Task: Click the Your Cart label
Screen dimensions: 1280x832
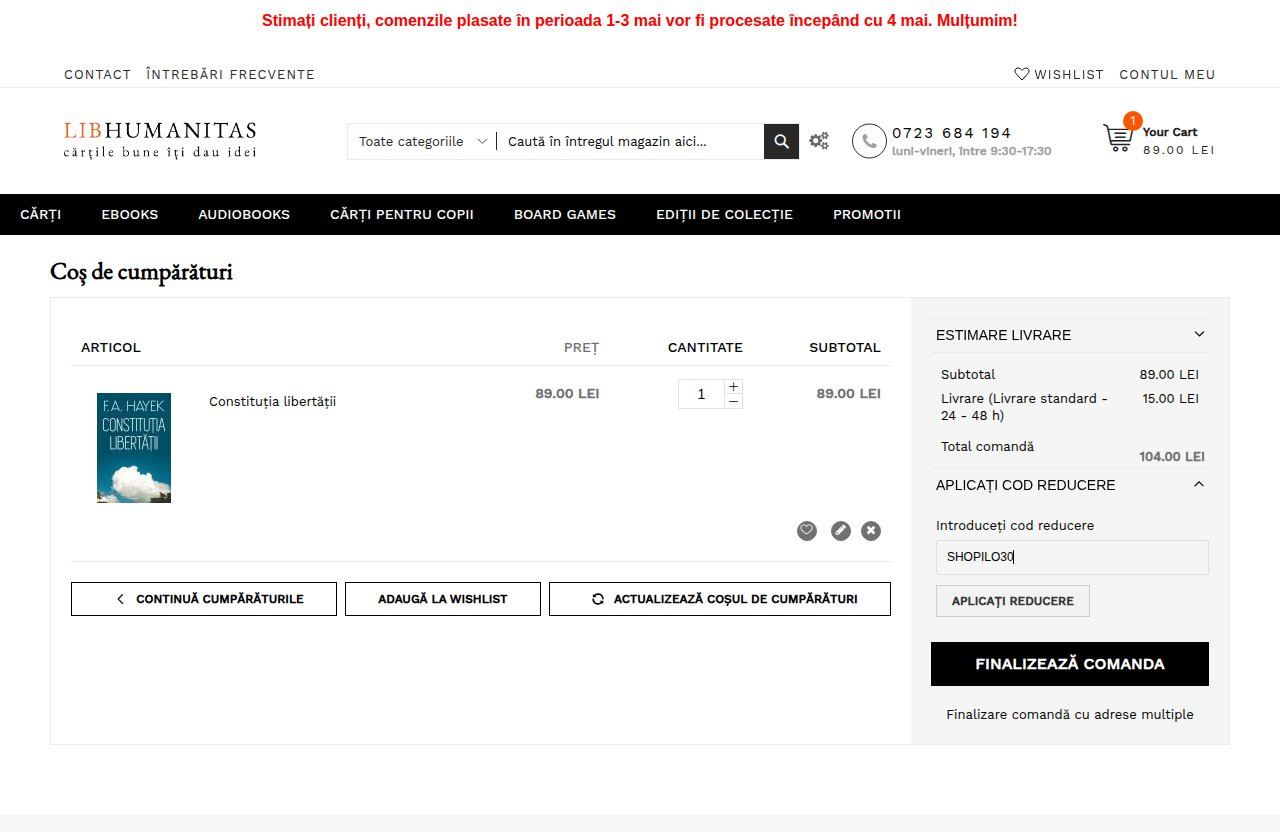Action: [x=1170, y=132]
